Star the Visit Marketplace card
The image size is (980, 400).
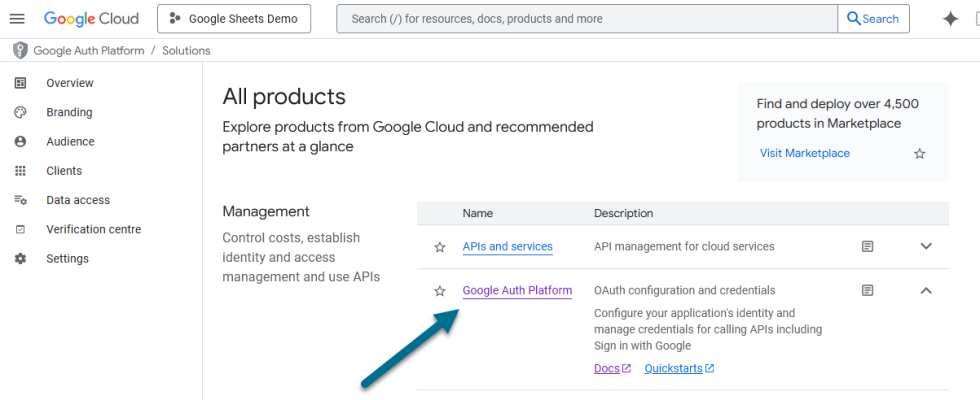pyautogui.click(x=920, y=154)
